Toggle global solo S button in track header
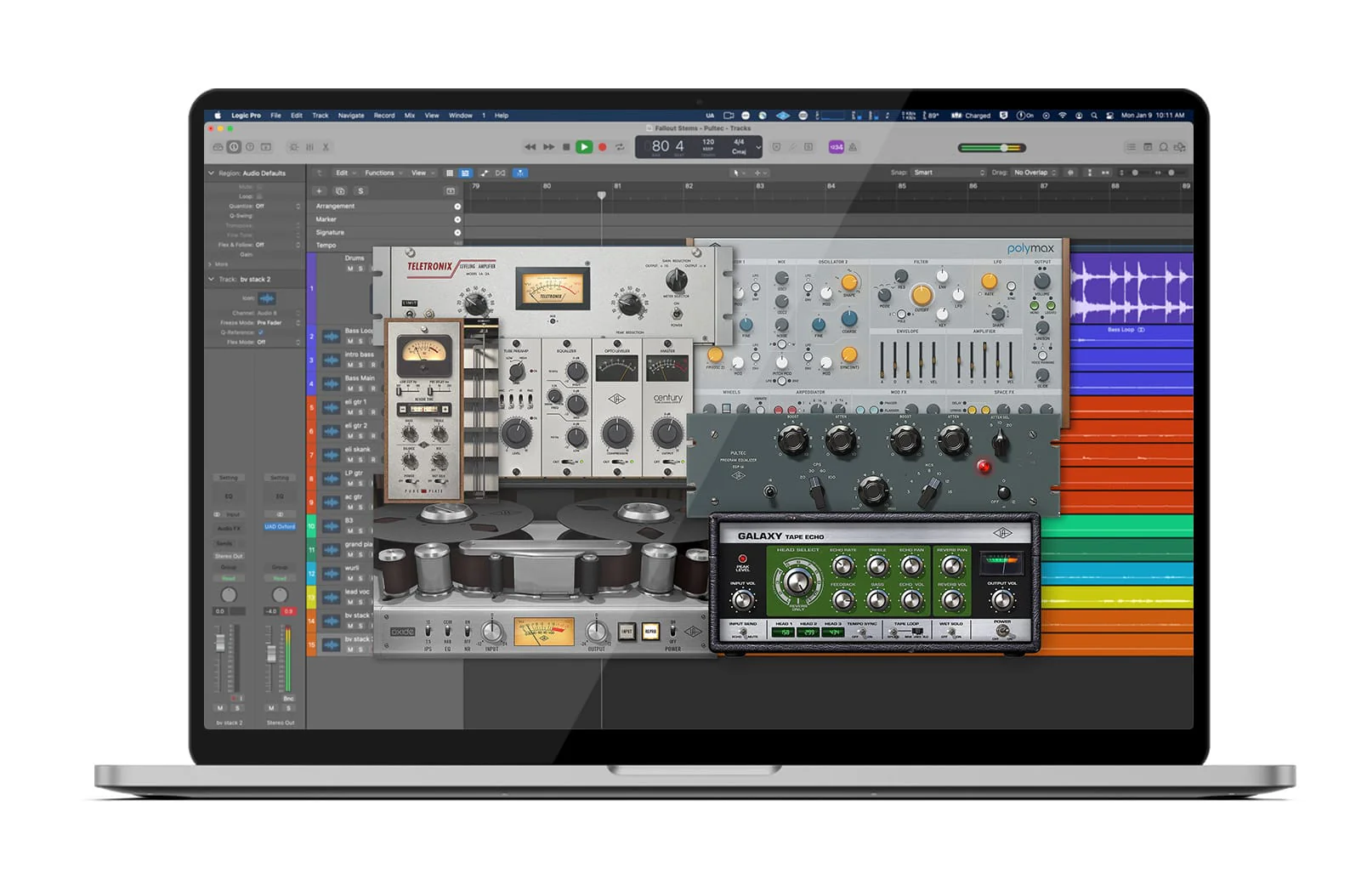 360,191
